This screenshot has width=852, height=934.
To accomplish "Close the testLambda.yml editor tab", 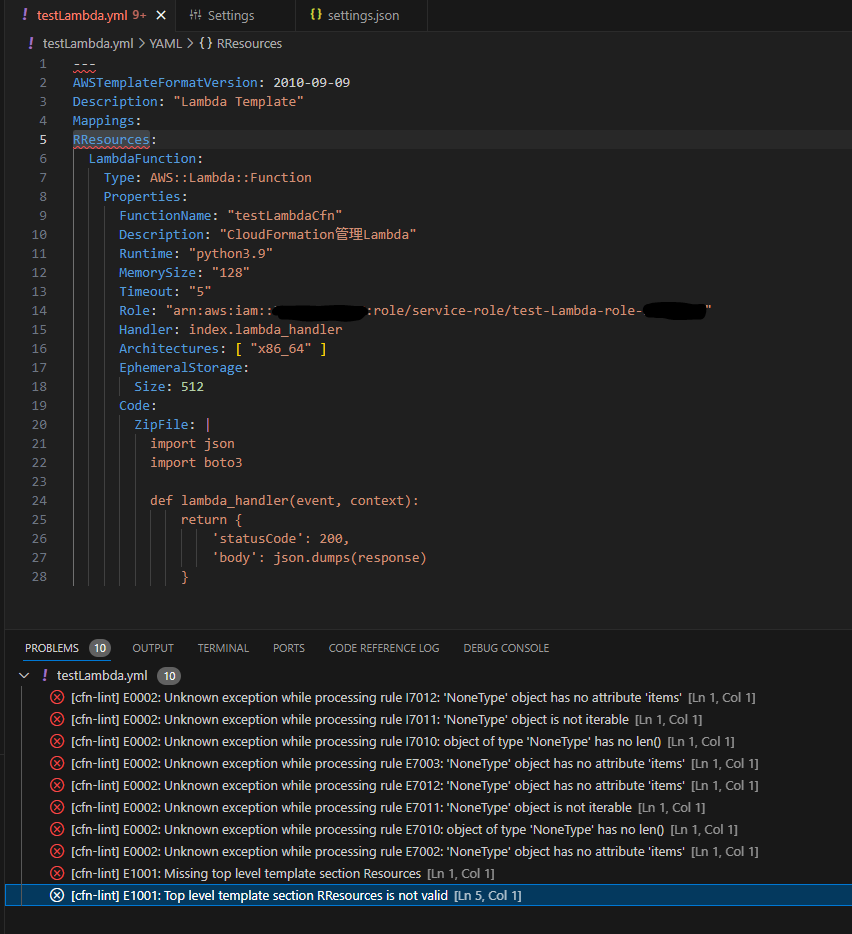I will (x=161, y=15).
